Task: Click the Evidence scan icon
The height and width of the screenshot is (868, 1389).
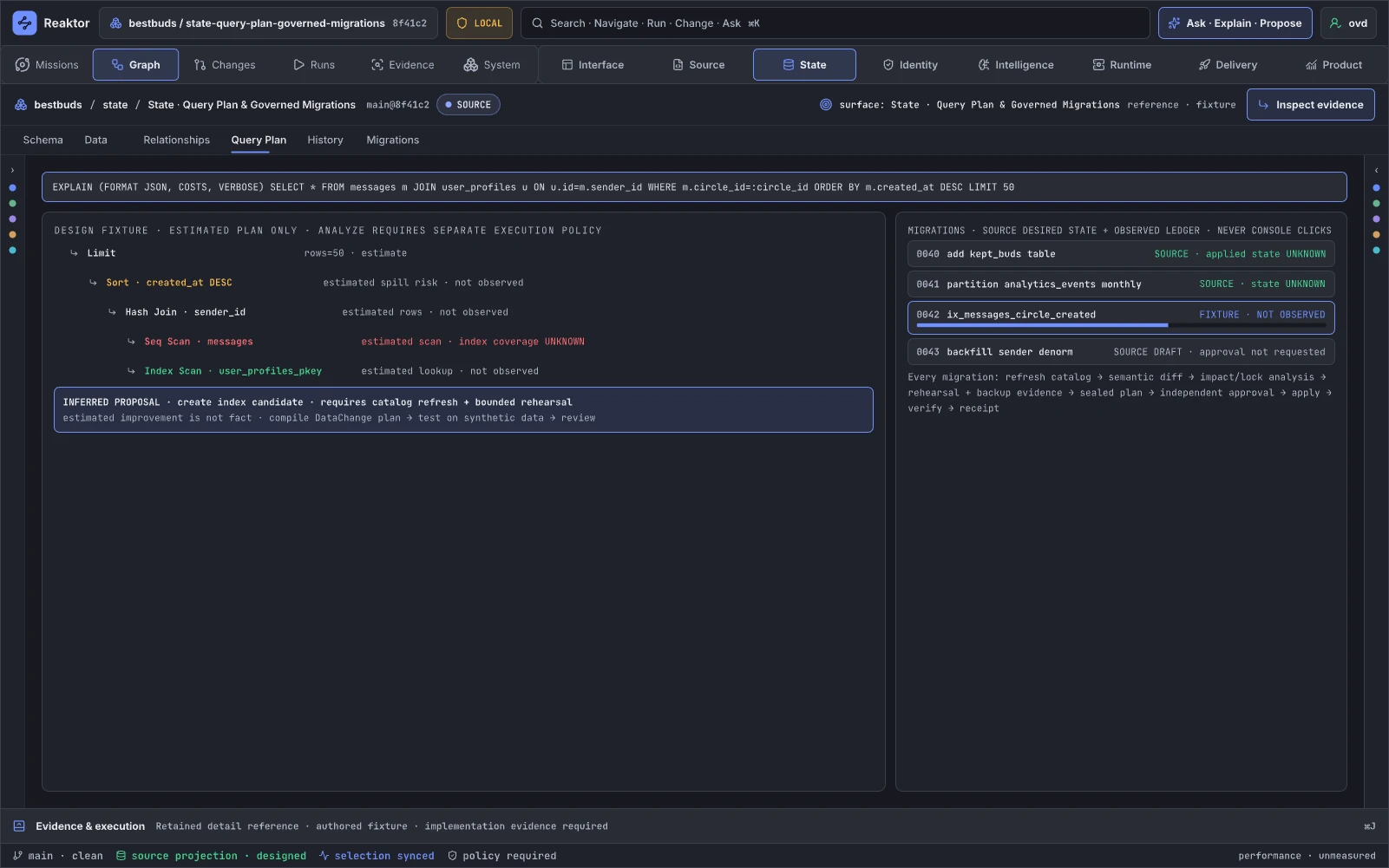Action: pyautogui.click(x=377, y=65)
